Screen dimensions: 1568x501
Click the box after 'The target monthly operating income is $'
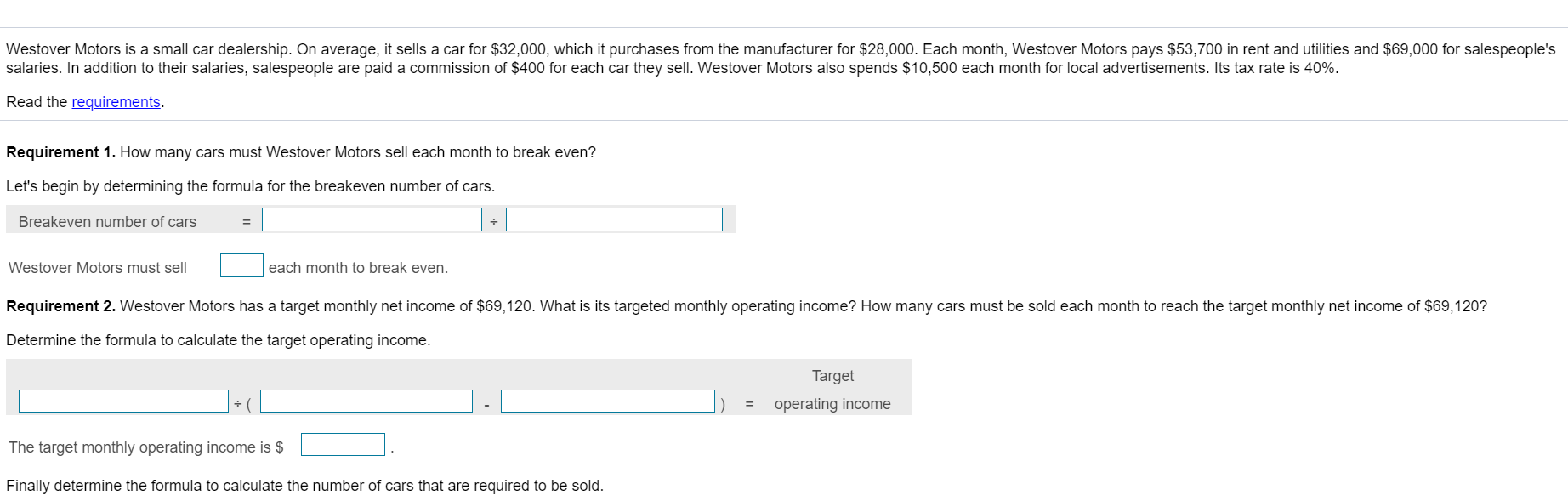(343, 443)
